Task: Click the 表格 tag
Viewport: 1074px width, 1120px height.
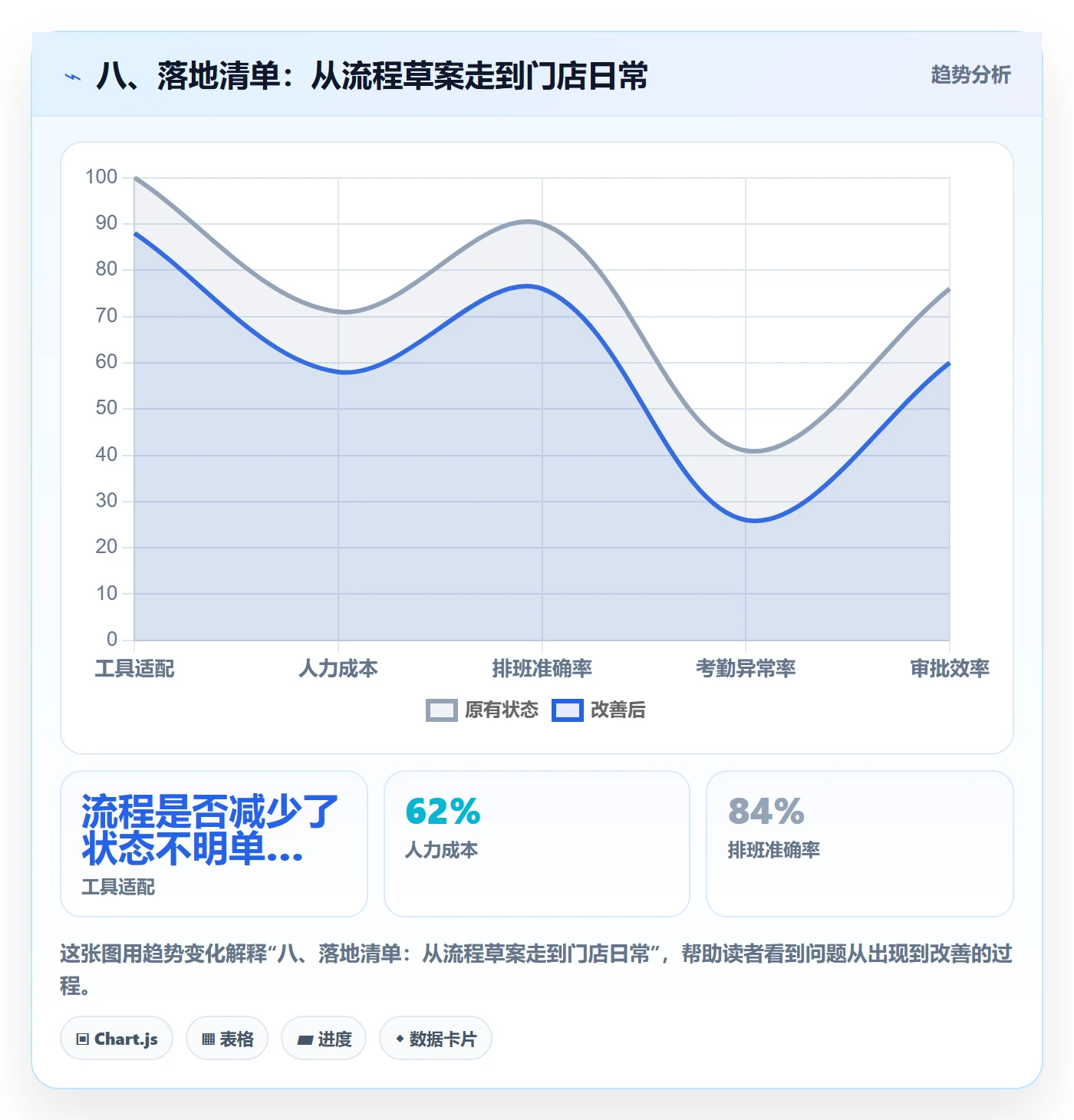Action: (227, 1039)
